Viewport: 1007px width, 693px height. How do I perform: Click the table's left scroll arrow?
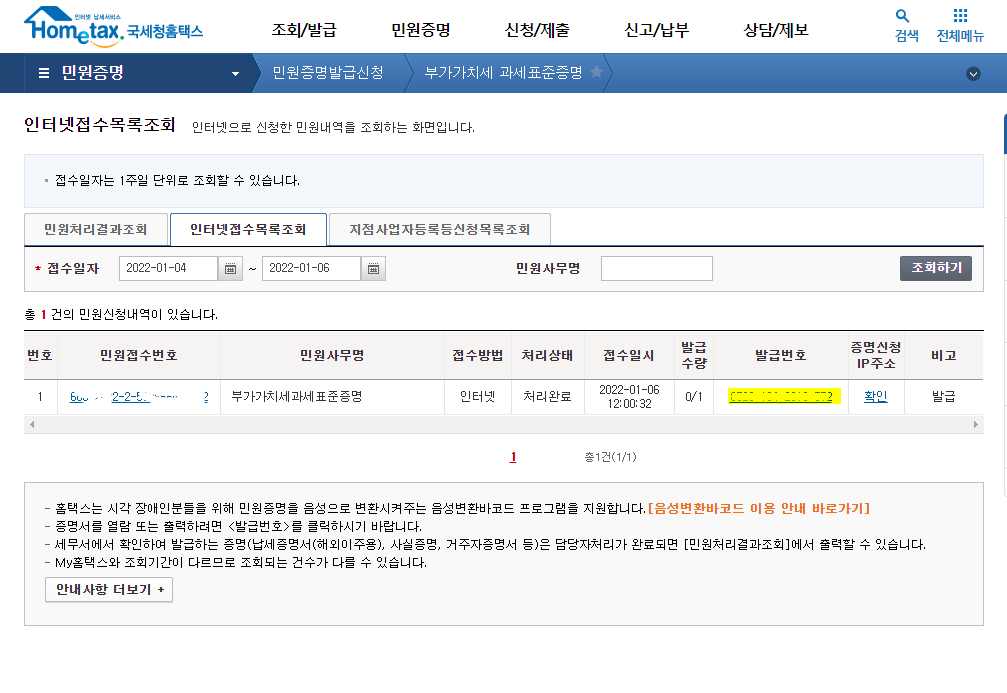click(32, 425)
